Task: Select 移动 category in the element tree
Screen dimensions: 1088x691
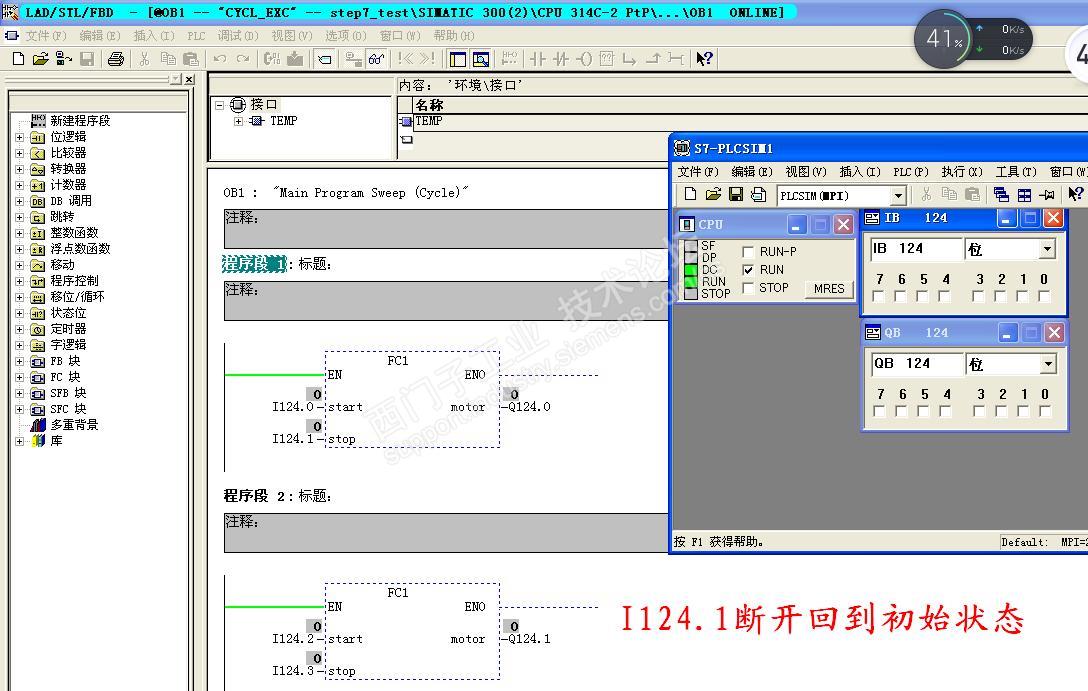Action: (x=62, y=265)
